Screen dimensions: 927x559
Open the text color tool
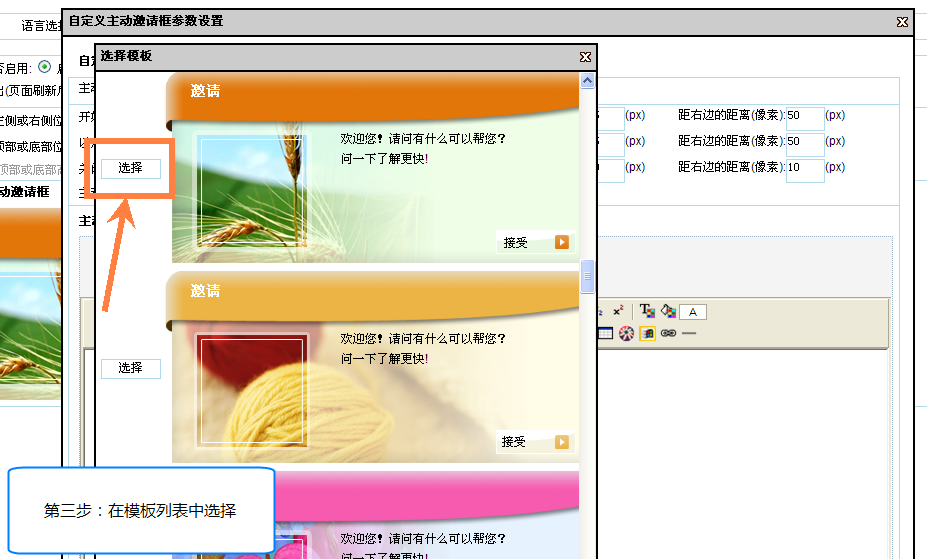[647, 311]
